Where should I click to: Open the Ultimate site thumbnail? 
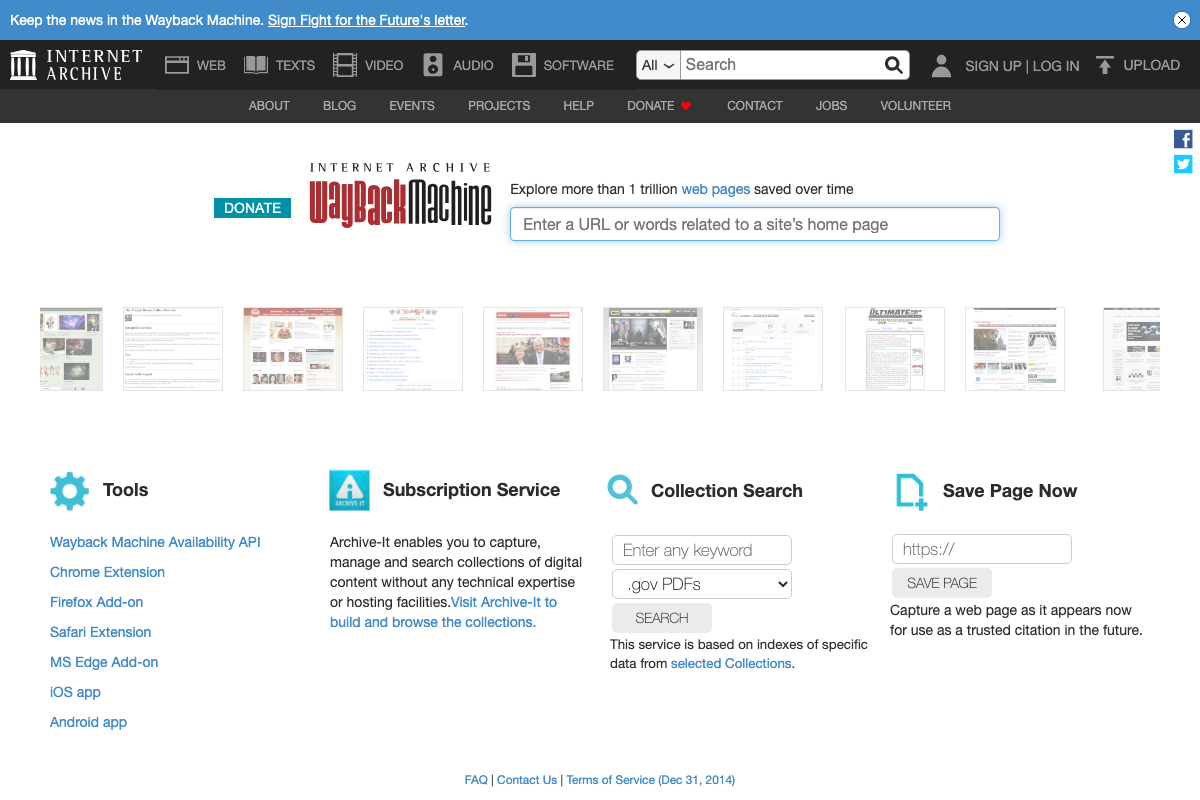895,349
